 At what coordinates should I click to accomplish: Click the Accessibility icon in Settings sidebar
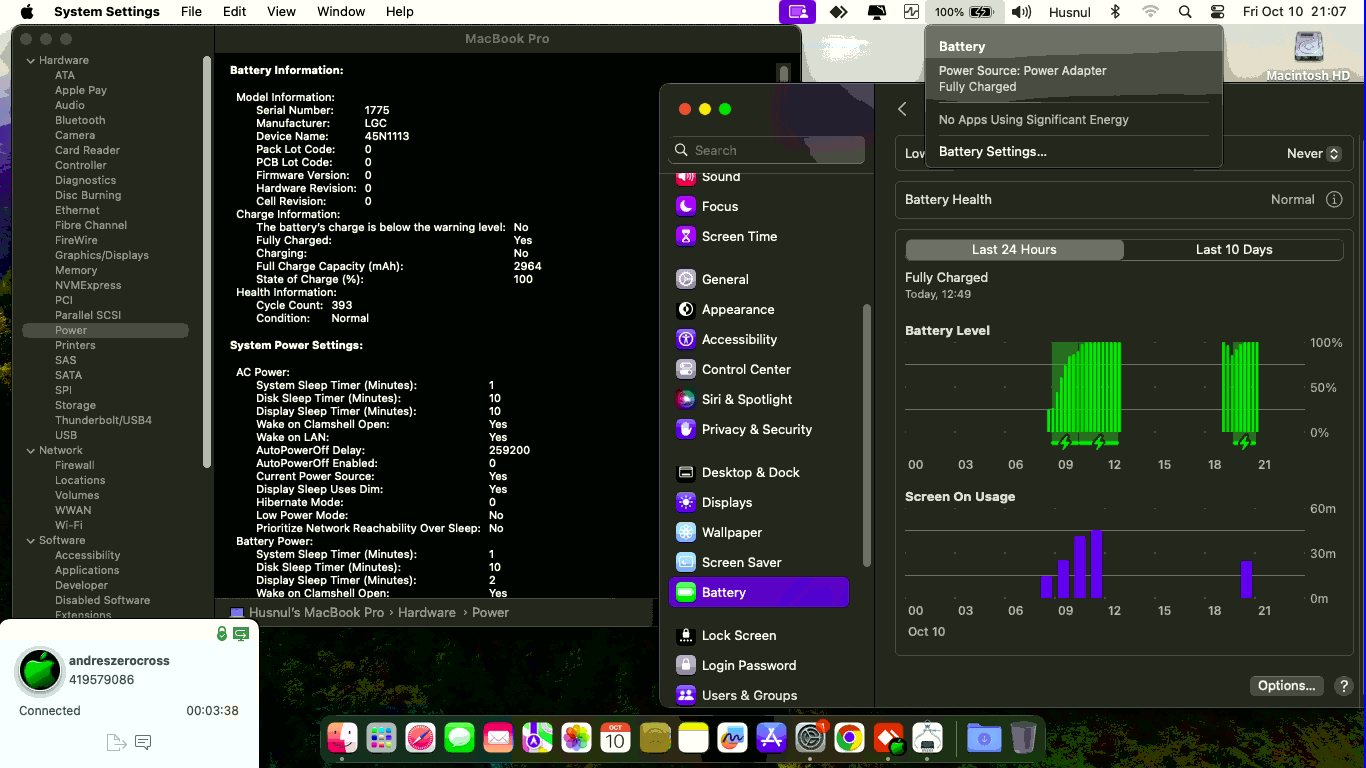coord(685,339)
